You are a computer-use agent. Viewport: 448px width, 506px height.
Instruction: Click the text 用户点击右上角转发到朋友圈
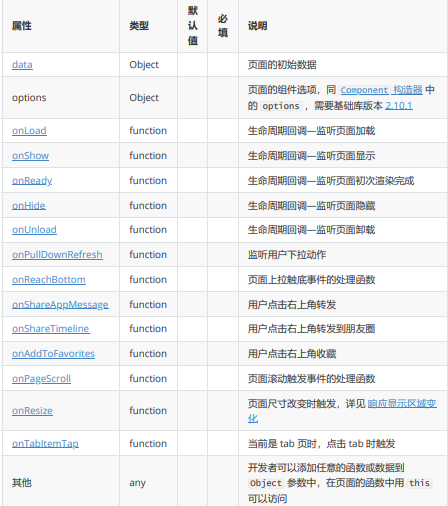pyautogui.click(x=311, y=328)
